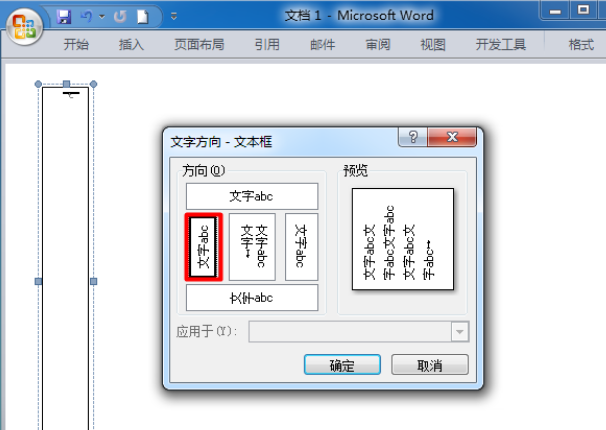
Task: Open the Undo history dropdown arrow
Action: coord(102,16)
